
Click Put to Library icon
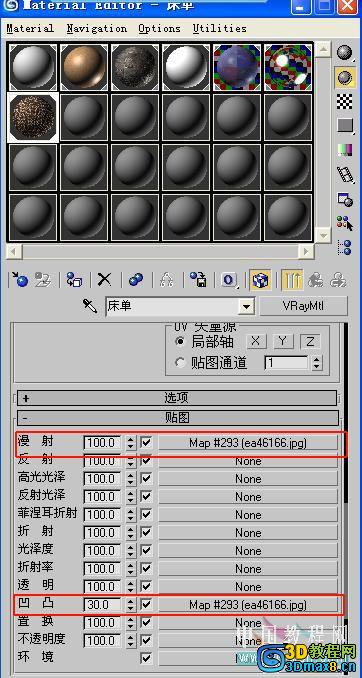[199, 280]
